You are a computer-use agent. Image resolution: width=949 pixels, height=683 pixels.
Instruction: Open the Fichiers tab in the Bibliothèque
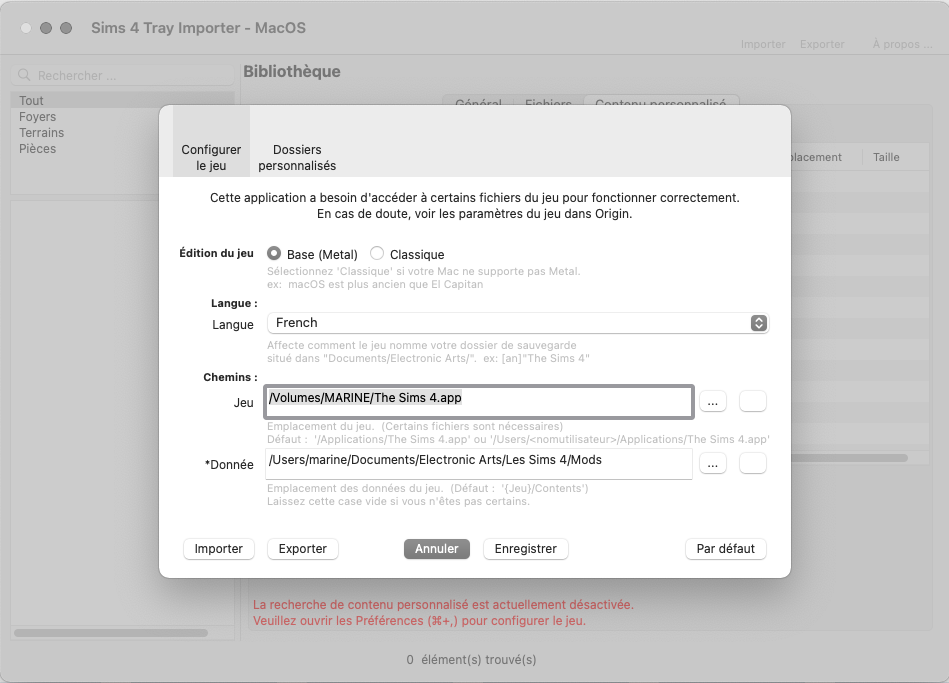[x=548, y=102]
